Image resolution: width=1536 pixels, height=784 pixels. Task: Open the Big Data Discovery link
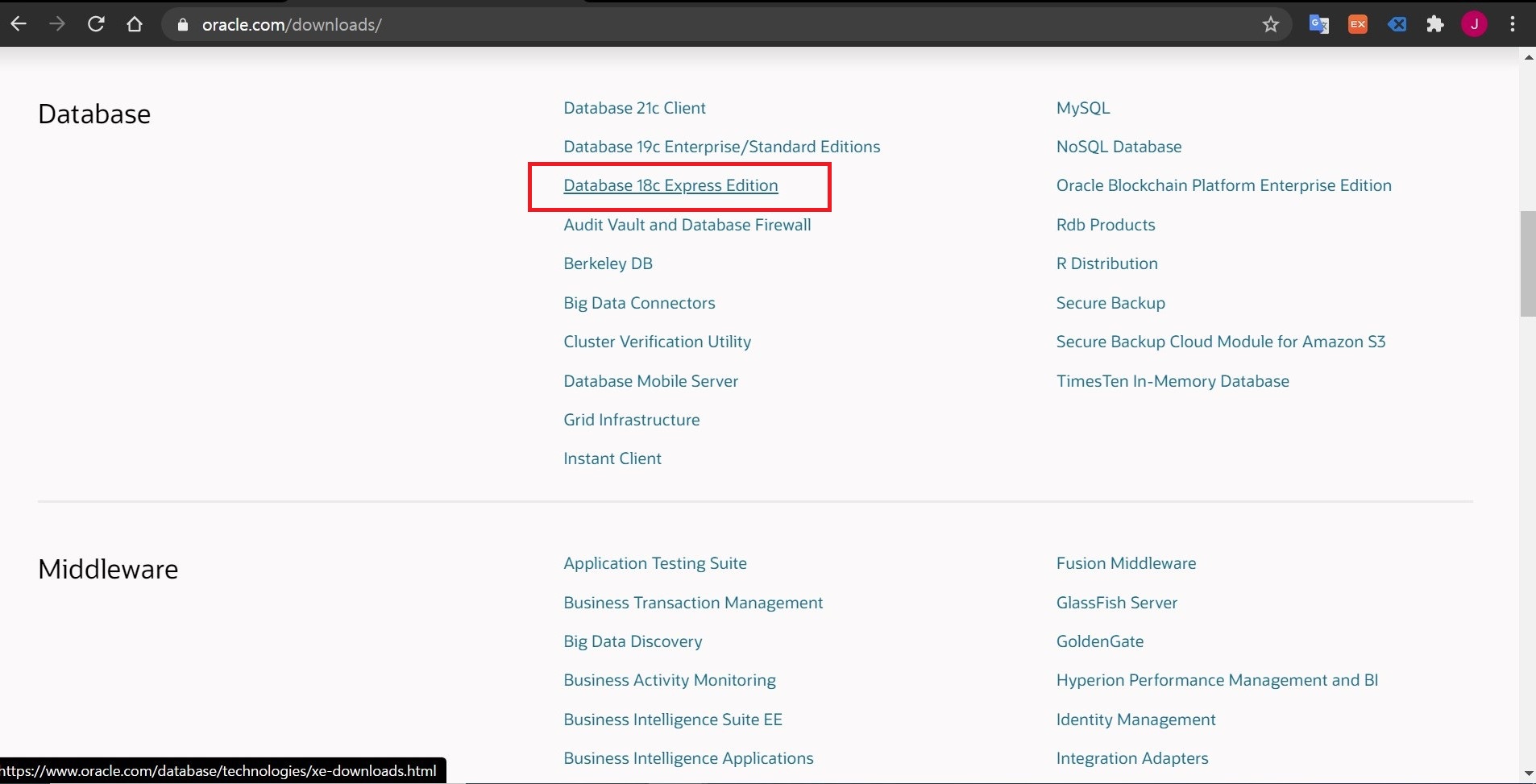coord(633,641)
